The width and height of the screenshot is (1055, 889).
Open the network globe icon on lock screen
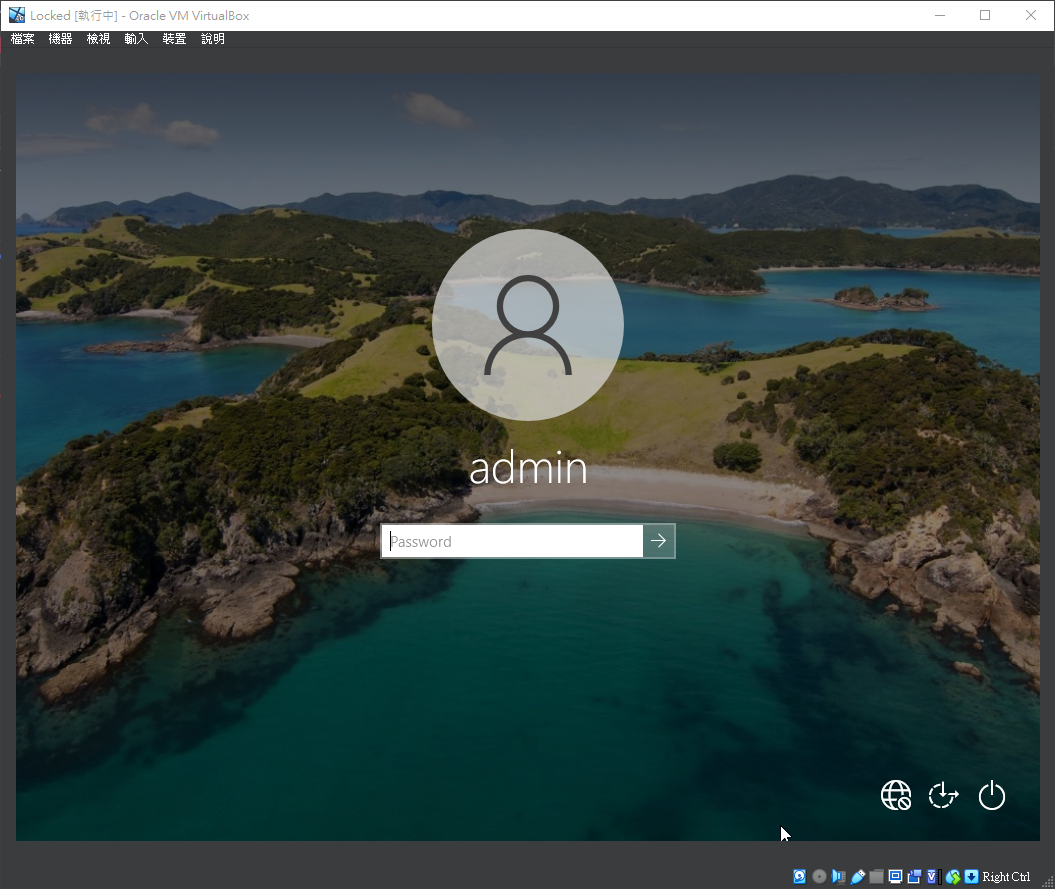(895, 796)
